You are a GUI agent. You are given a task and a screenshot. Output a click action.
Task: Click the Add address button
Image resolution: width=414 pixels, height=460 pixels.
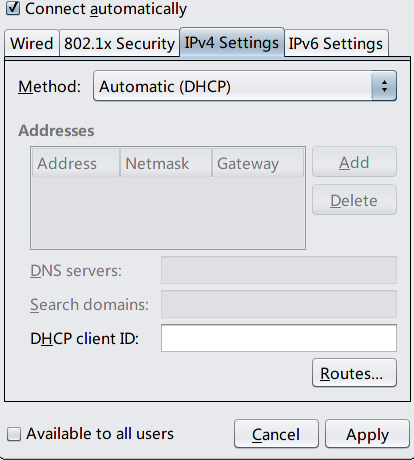(354, 162)
